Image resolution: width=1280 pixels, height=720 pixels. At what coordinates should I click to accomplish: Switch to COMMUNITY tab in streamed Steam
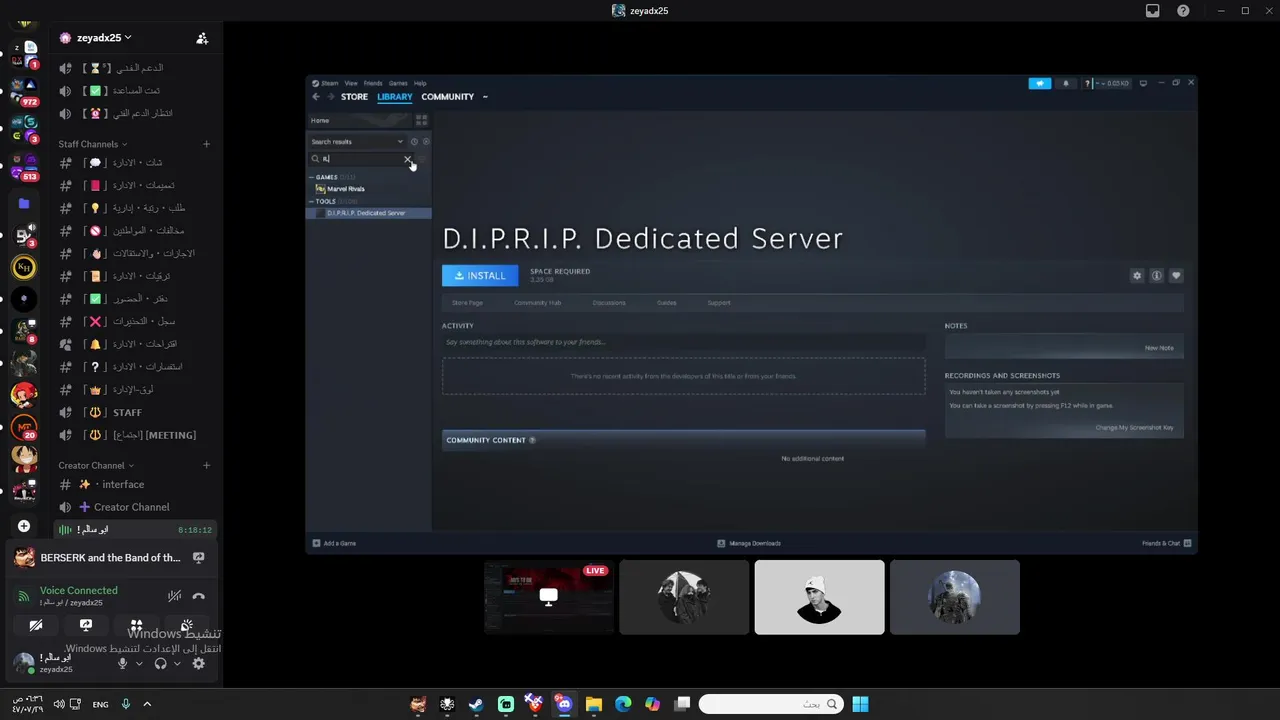point(447,97)
